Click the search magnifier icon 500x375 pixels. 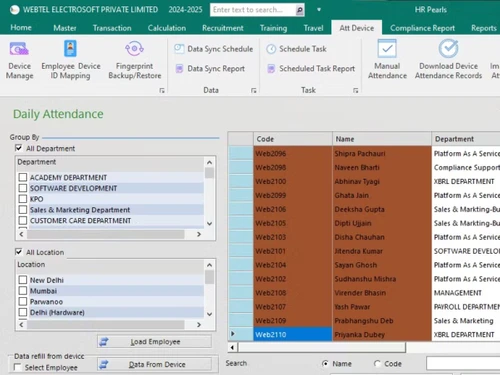[300, 10]
